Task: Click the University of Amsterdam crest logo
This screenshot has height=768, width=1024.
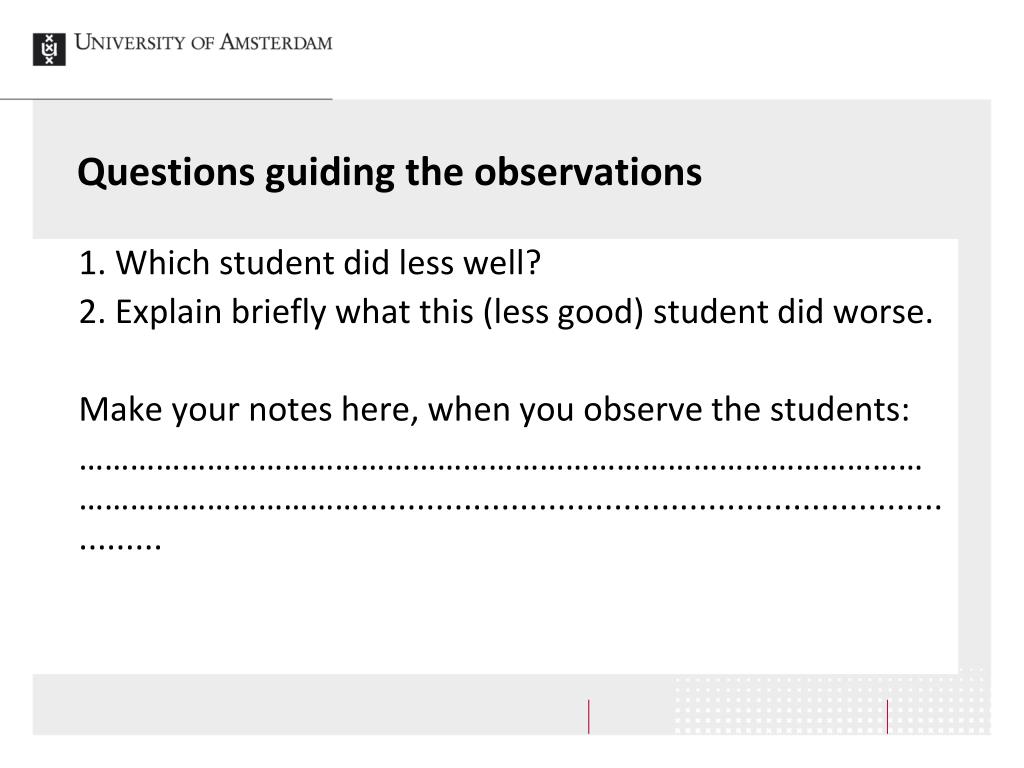Action: tap(49, 50)
